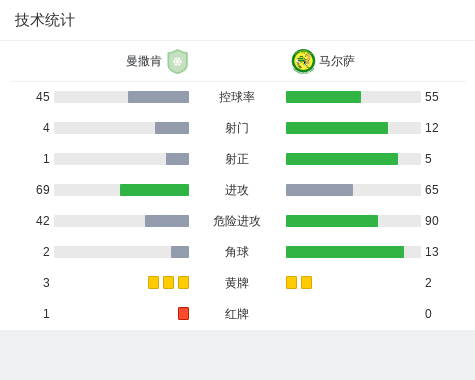Click 马尔萨's first yellow card icon

pos(291,282)
